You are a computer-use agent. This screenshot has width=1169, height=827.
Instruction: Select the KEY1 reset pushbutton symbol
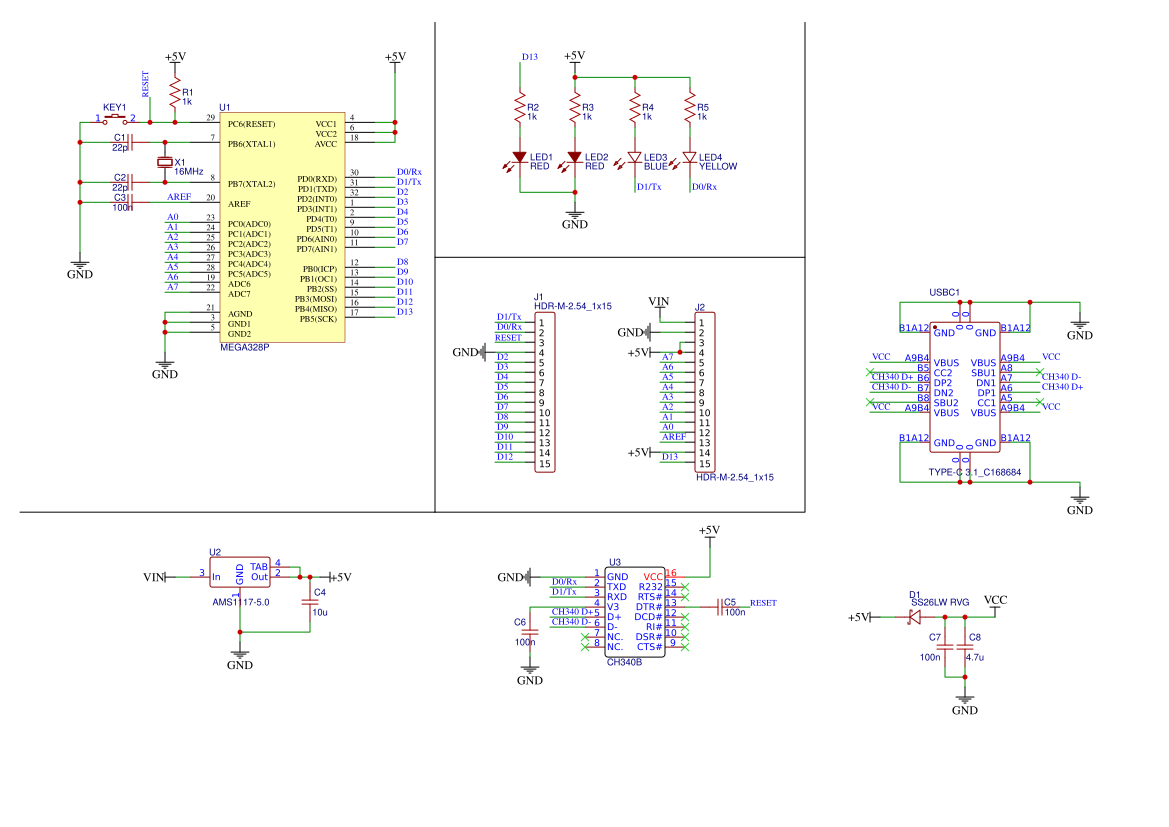114,119
